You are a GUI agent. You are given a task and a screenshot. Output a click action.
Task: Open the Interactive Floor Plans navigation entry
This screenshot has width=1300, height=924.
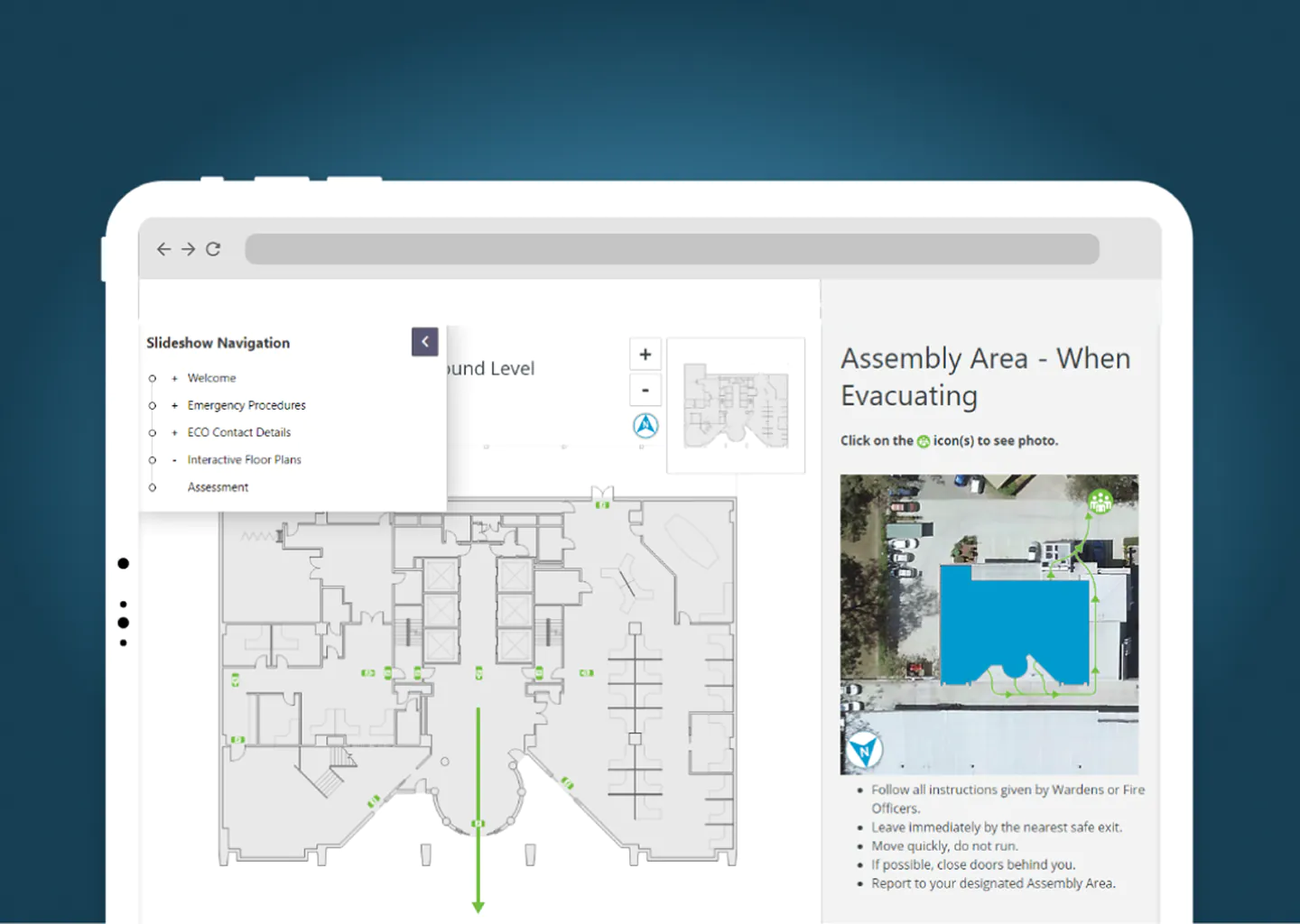[244, 460]
